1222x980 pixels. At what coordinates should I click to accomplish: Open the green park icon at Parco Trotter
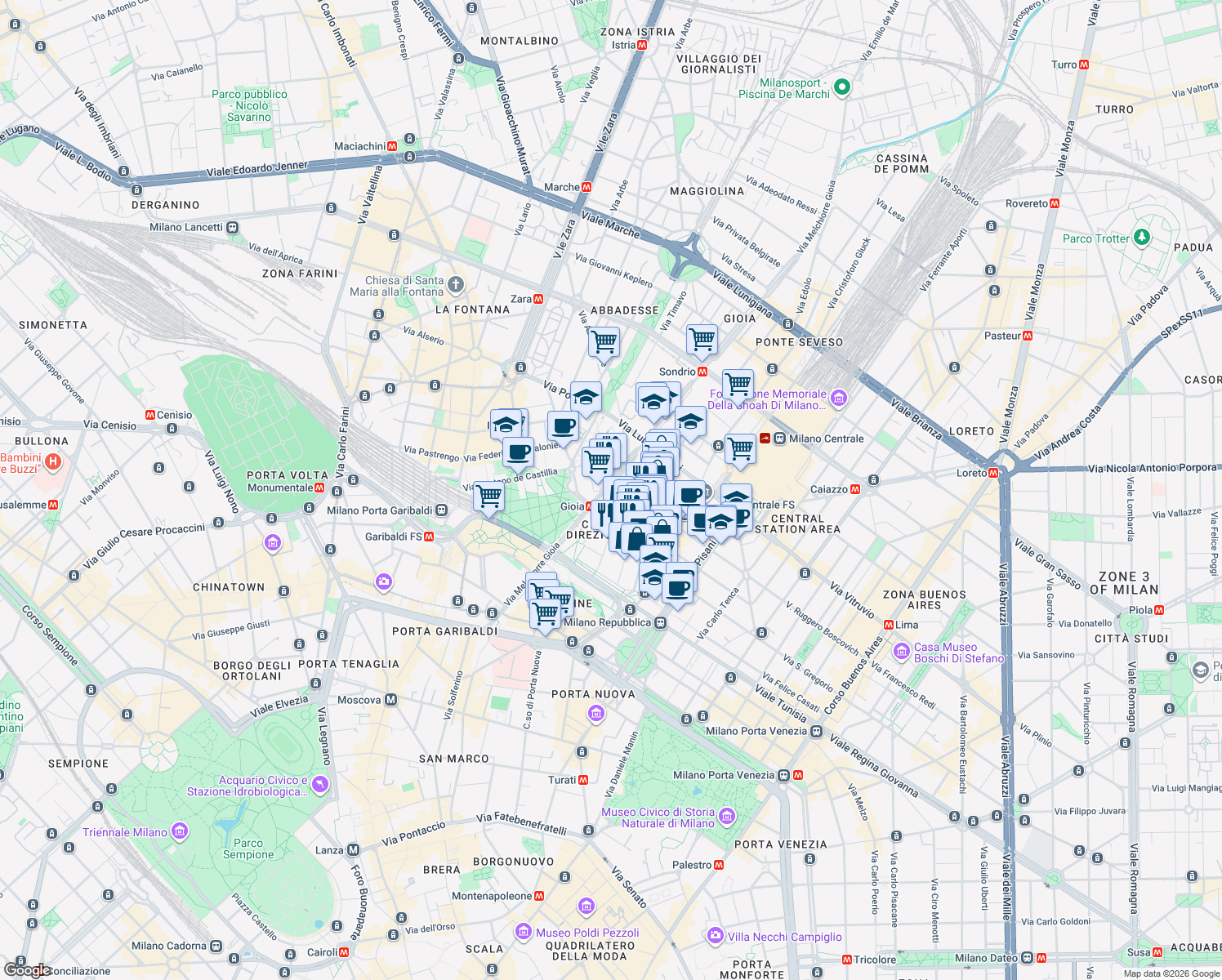coord(1140,238)
